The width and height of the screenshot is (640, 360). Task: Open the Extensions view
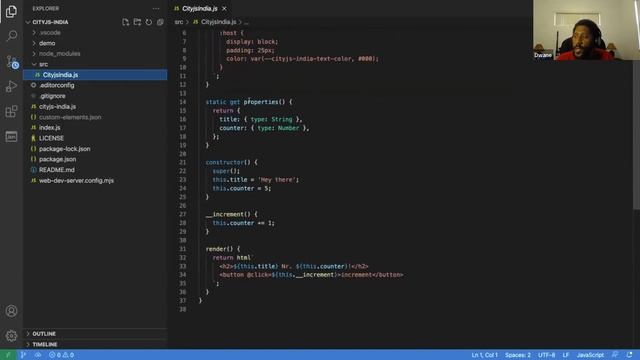click(11, 111)
